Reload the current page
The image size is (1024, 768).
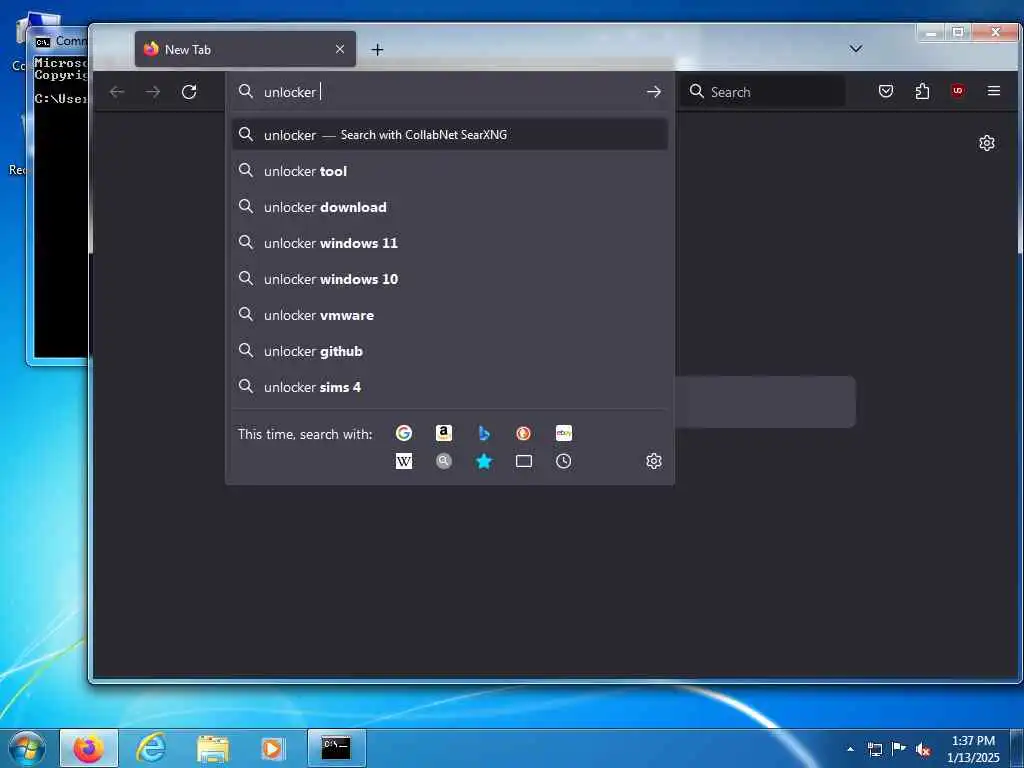click(x=189, y=92)
